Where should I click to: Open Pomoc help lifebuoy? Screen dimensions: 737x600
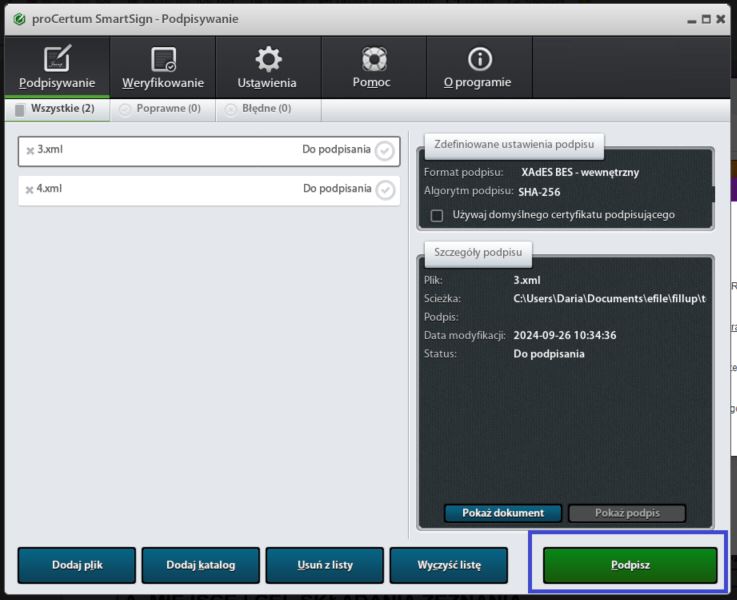pos(374,67)
